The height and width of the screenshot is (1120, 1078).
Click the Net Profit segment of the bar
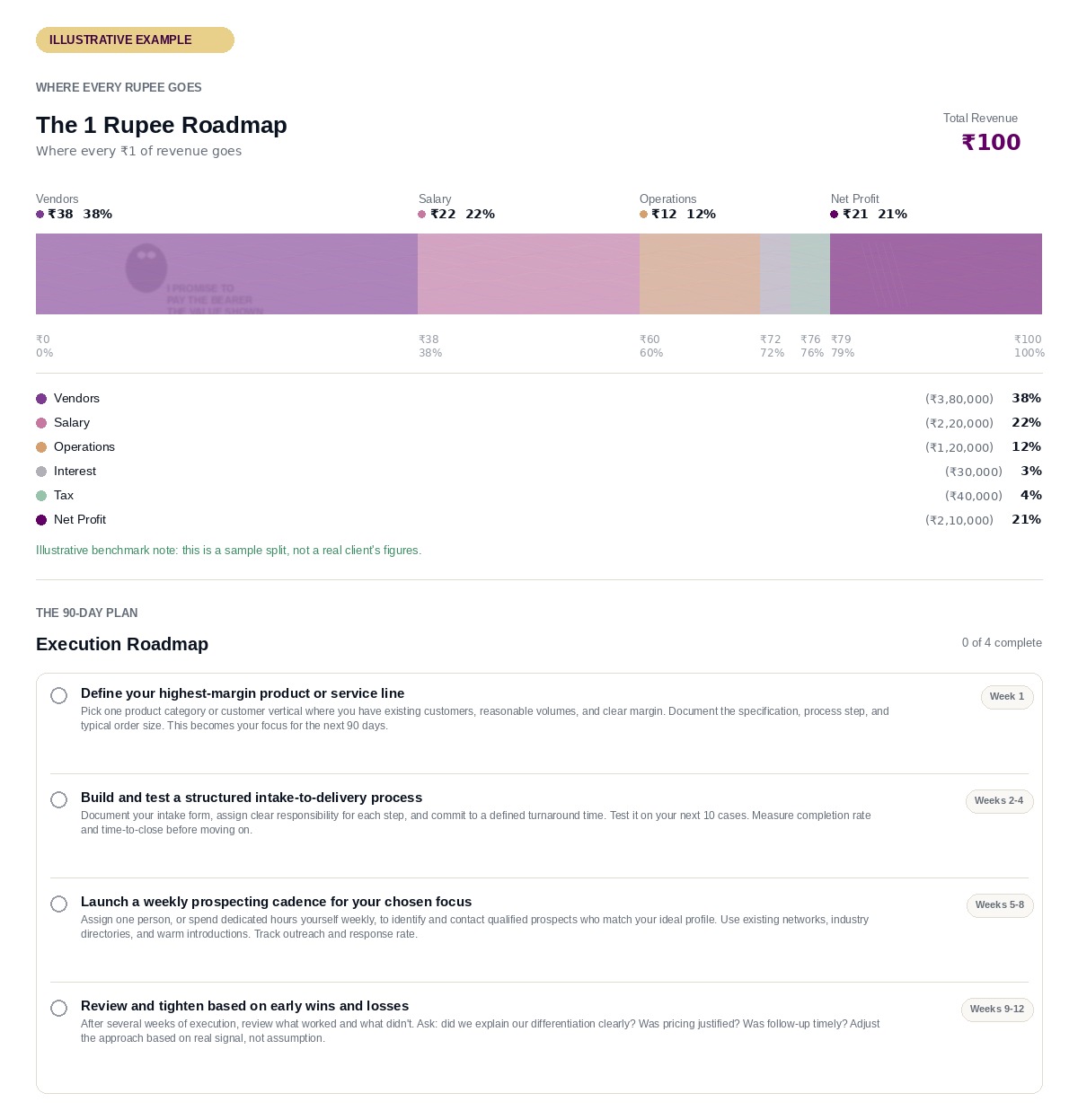(936, 274)
